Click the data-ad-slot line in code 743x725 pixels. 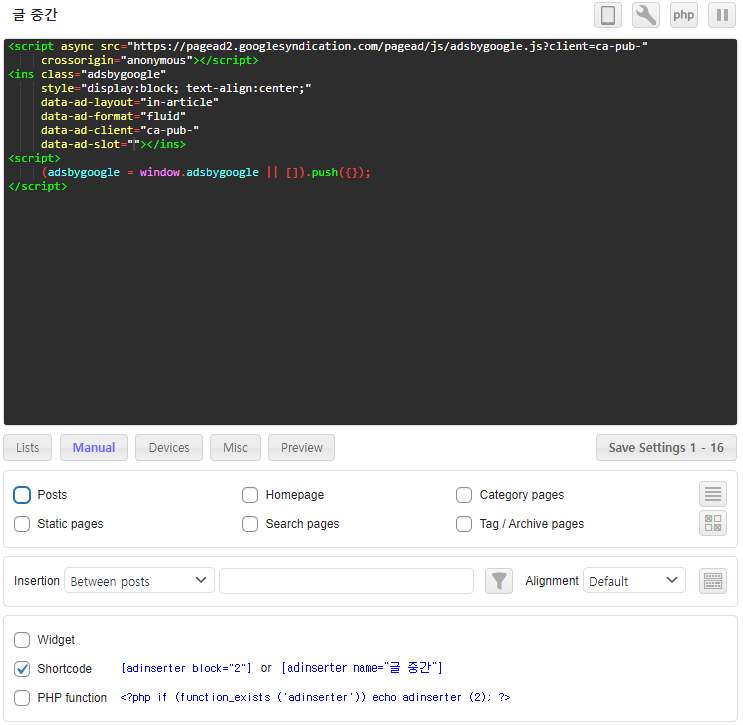pos(113,144)
